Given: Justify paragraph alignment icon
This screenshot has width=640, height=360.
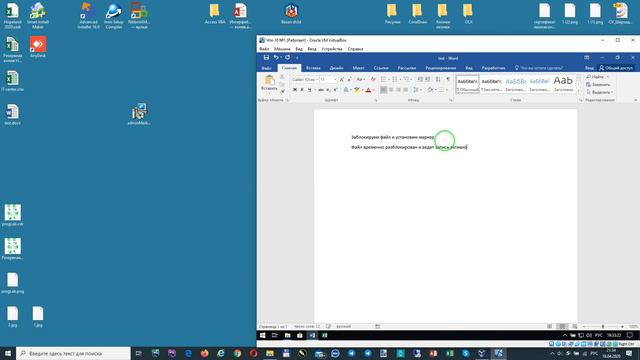Looking at the screenshot, I should pos(406,90).
